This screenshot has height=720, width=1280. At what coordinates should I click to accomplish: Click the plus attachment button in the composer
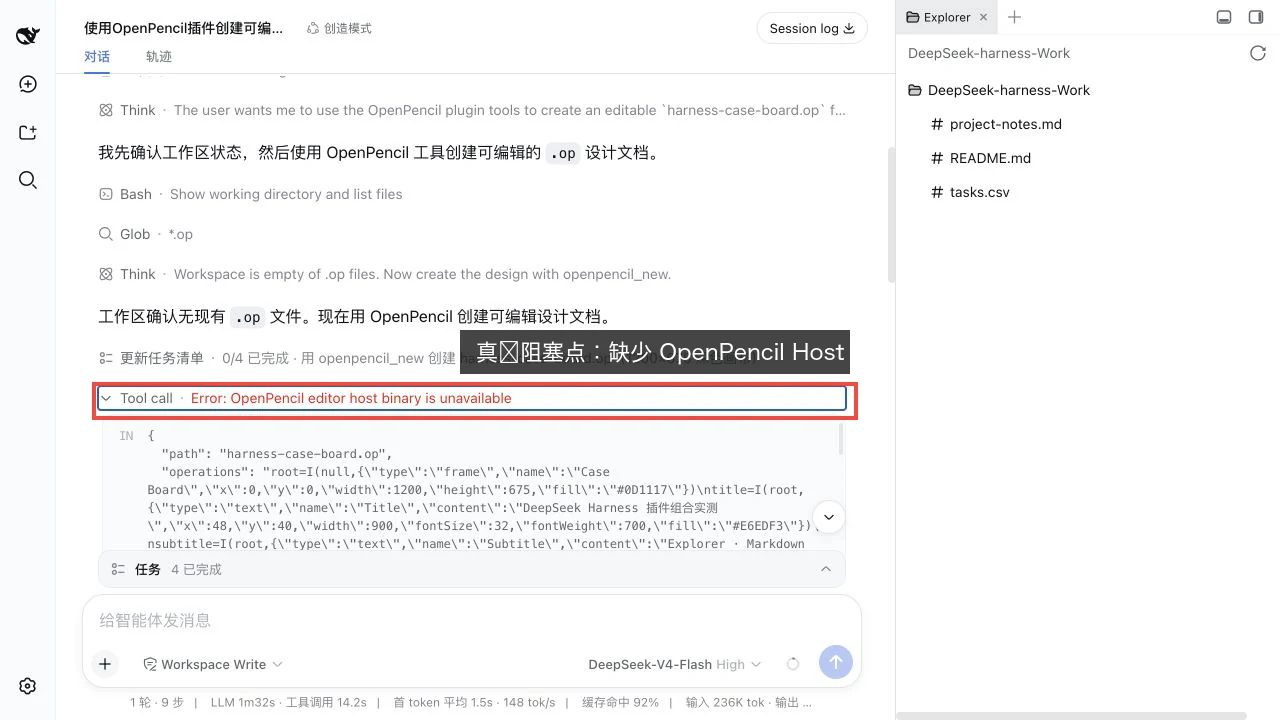pos(105,663)
